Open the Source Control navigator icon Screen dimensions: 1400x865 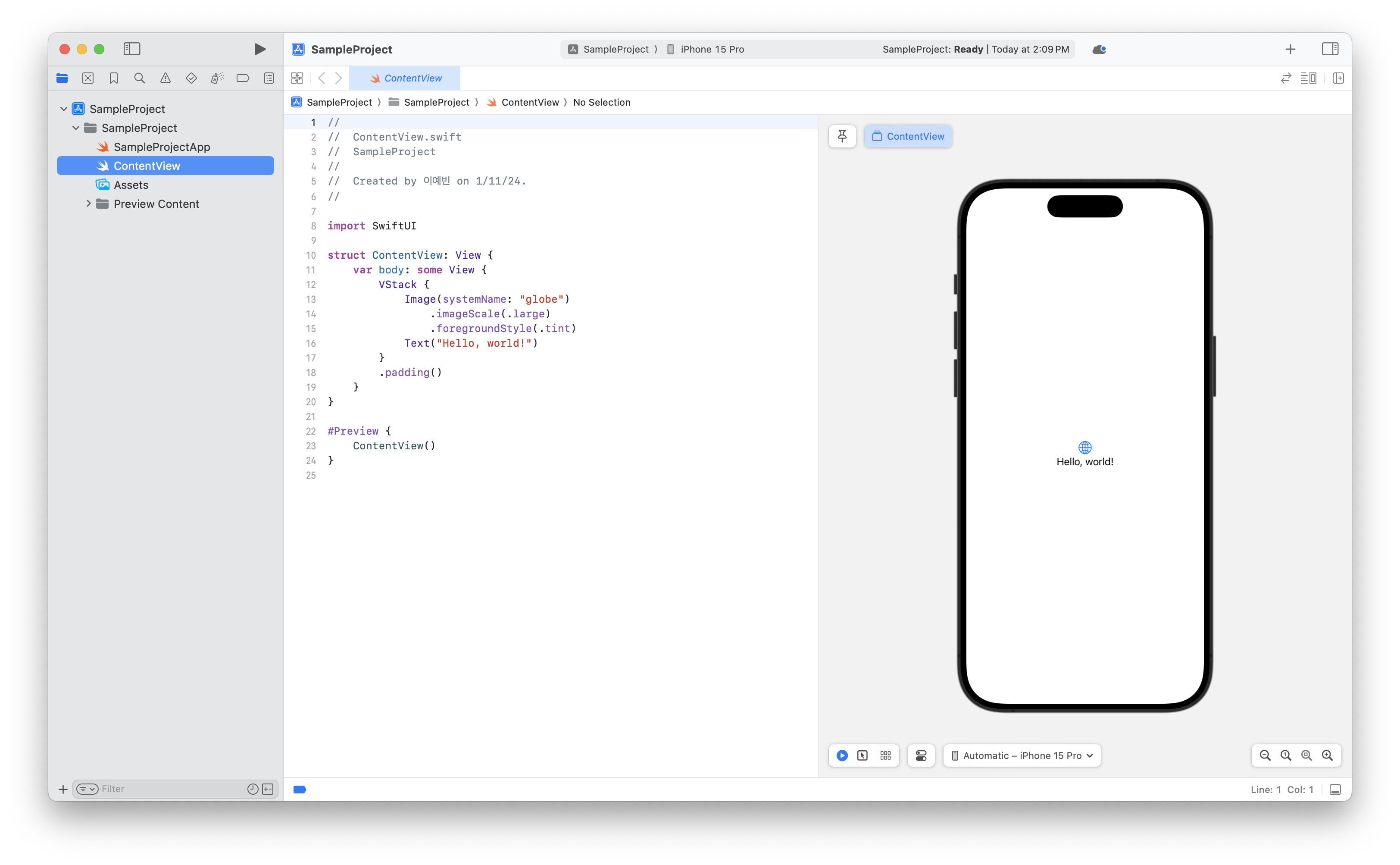pos(88,78)
